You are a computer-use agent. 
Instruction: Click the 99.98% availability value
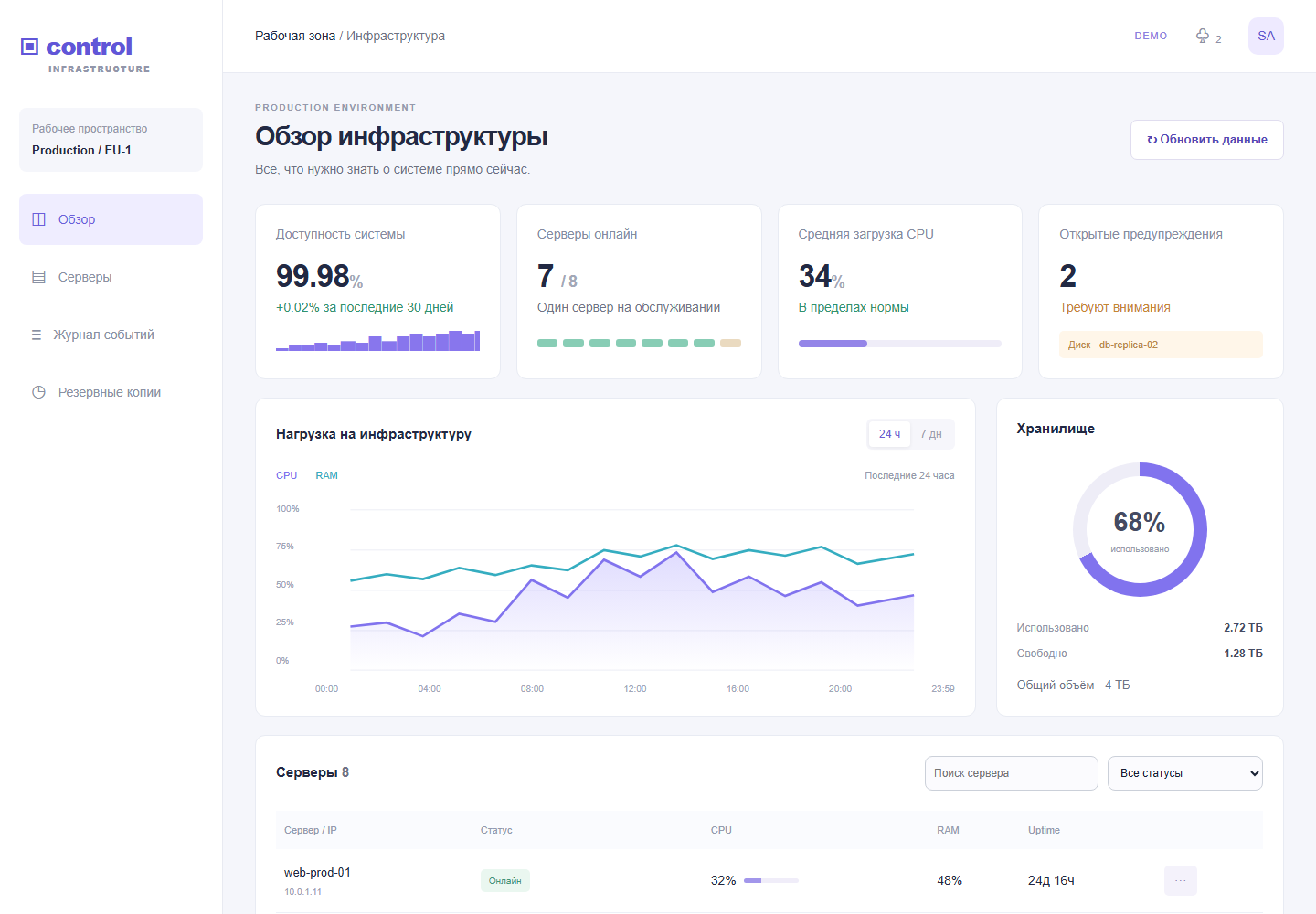click(319, 276)
